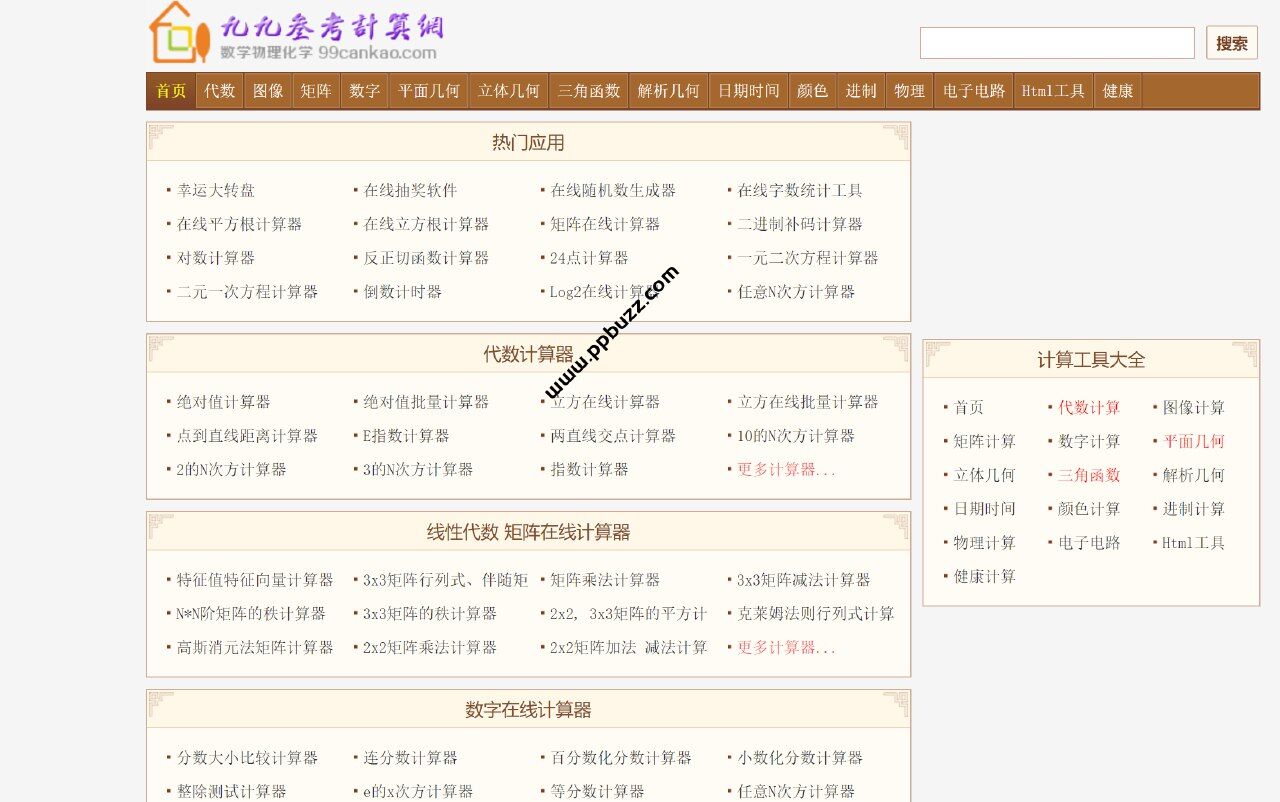Open the 在线字数统计工具 link
This screenshot has height=802, width=1280.
point(800,190)
